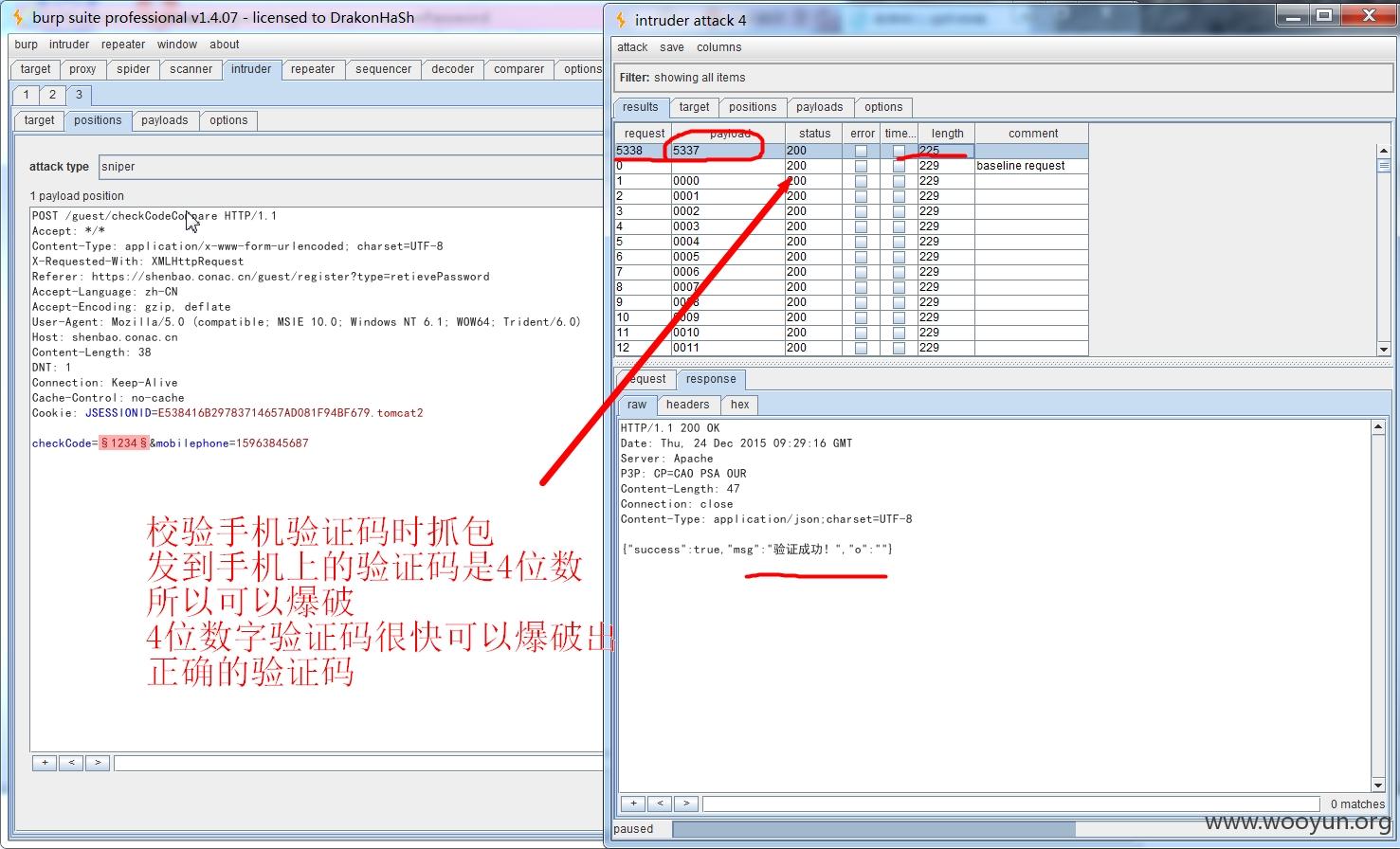Screen dimensions: 1400x849
Task: Switch to the decoder tab
Action: coord(453,69)
